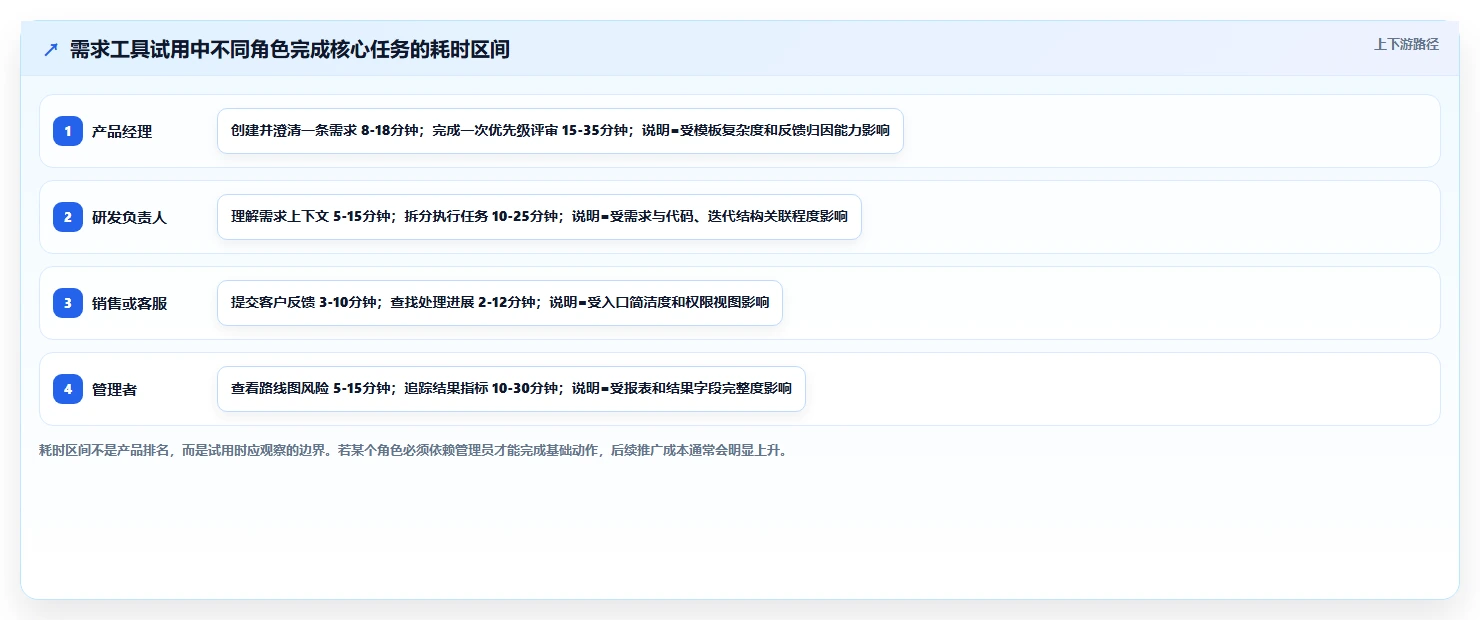Select the number 2 badge for 研发负责人

68,217
